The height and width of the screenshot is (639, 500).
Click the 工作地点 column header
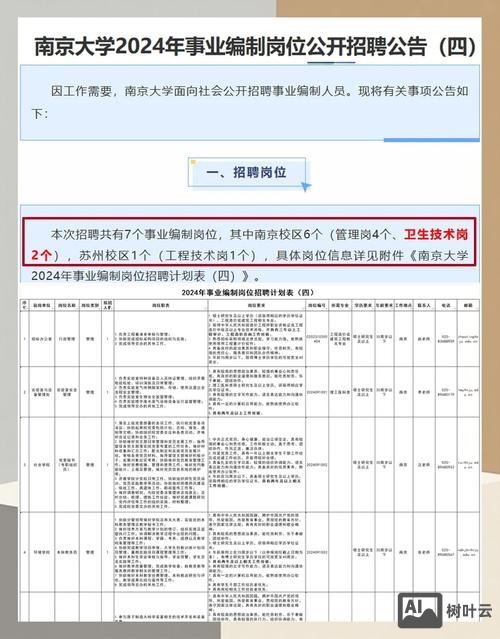click(403, 305)
